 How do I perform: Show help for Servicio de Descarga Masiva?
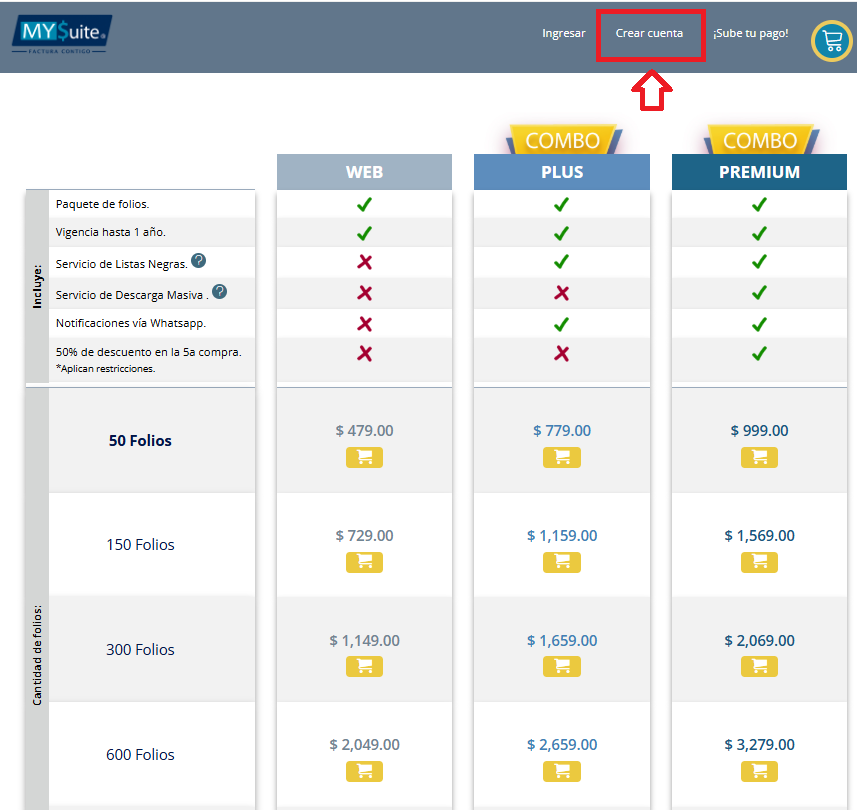coord(219,292)
